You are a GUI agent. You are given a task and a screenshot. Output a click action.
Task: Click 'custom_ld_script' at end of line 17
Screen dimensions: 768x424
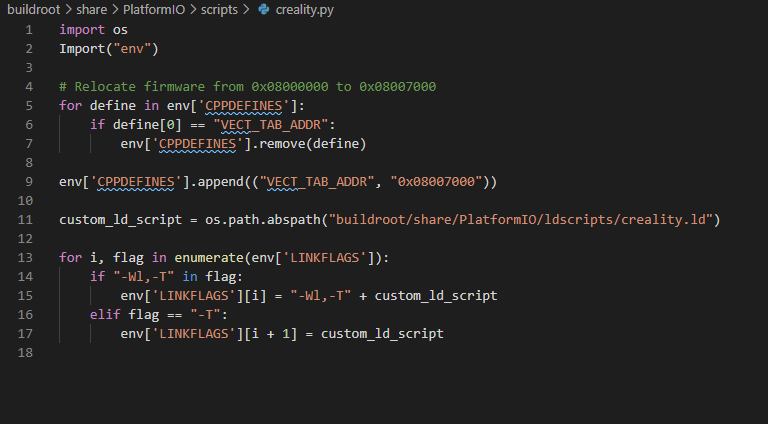point(382,334)
